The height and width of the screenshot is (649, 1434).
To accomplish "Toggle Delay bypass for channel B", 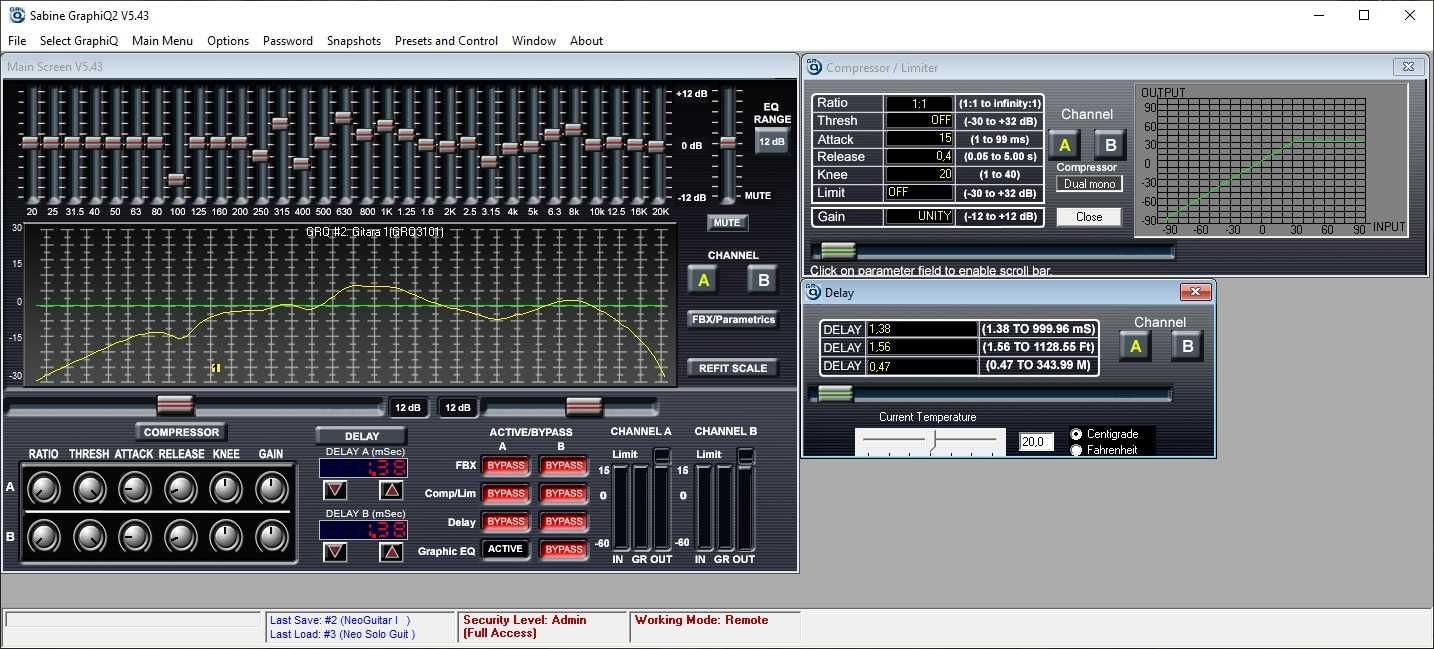I will (564, 522).
